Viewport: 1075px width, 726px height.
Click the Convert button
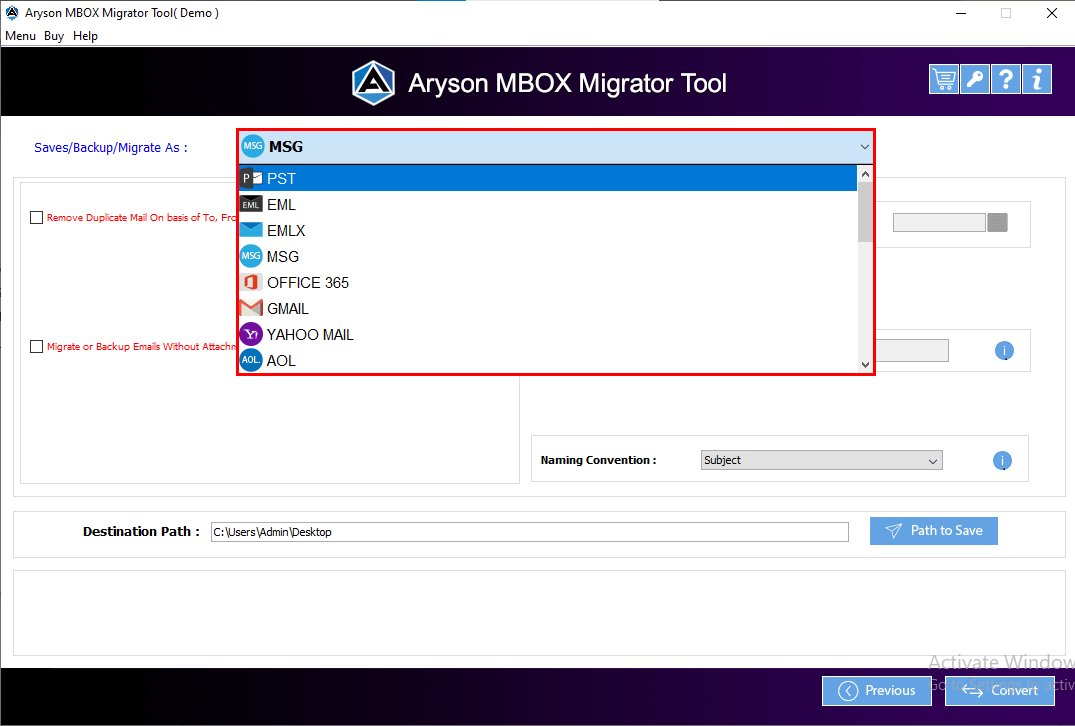point(1000,690)
